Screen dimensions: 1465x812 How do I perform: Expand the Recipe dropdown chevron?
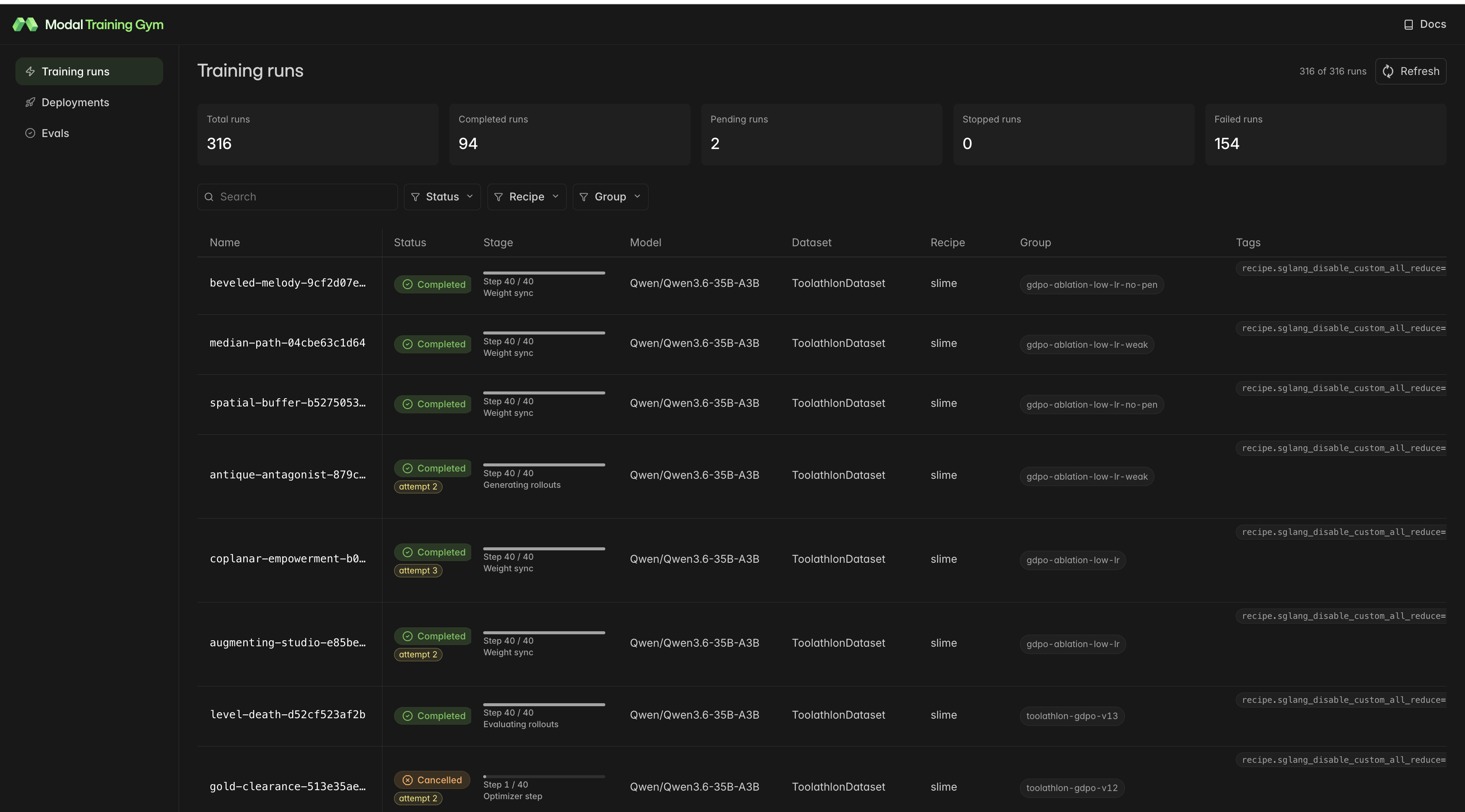click(556, 196)
